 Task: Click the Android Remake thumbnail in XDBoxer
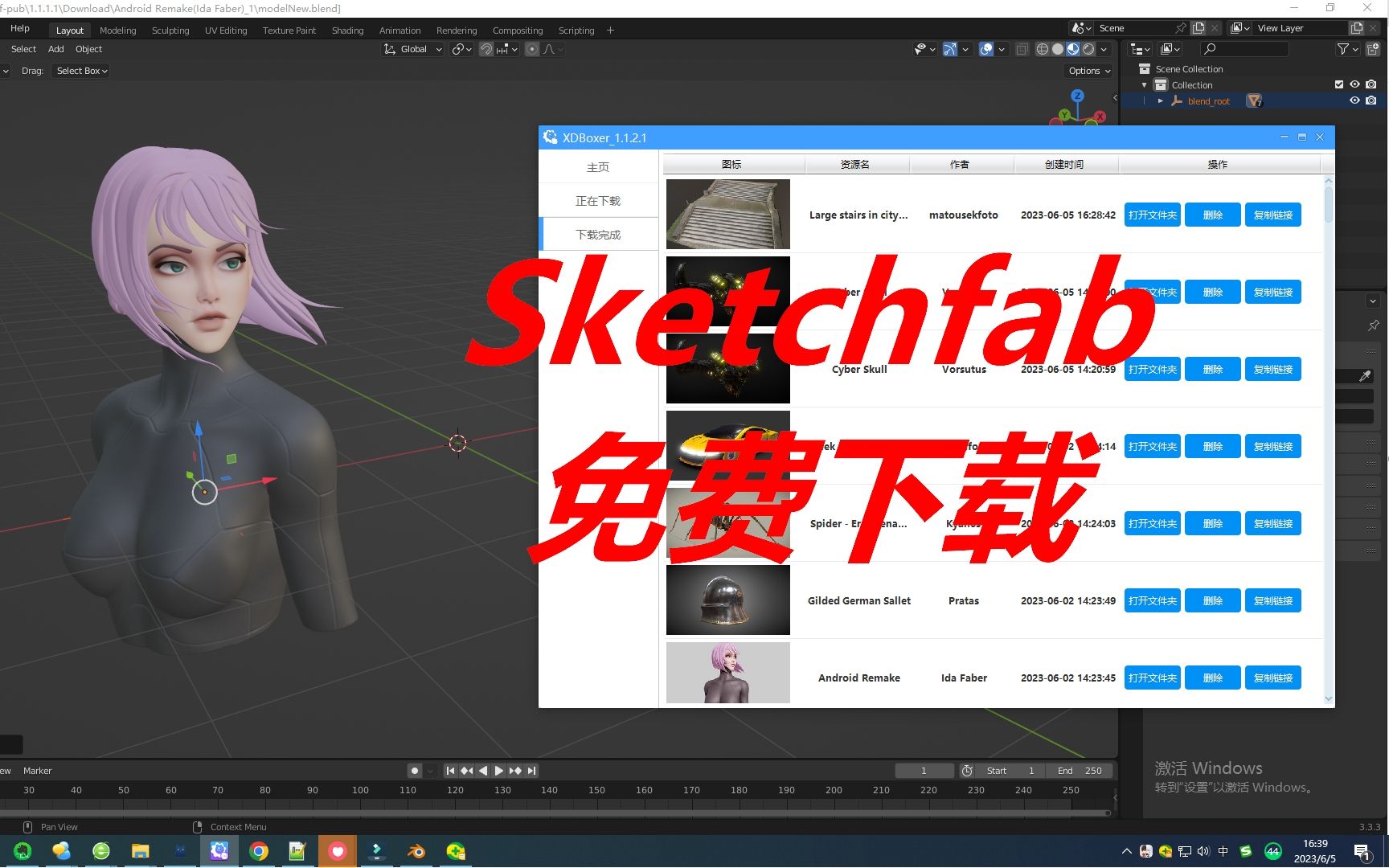coord(727,674)
